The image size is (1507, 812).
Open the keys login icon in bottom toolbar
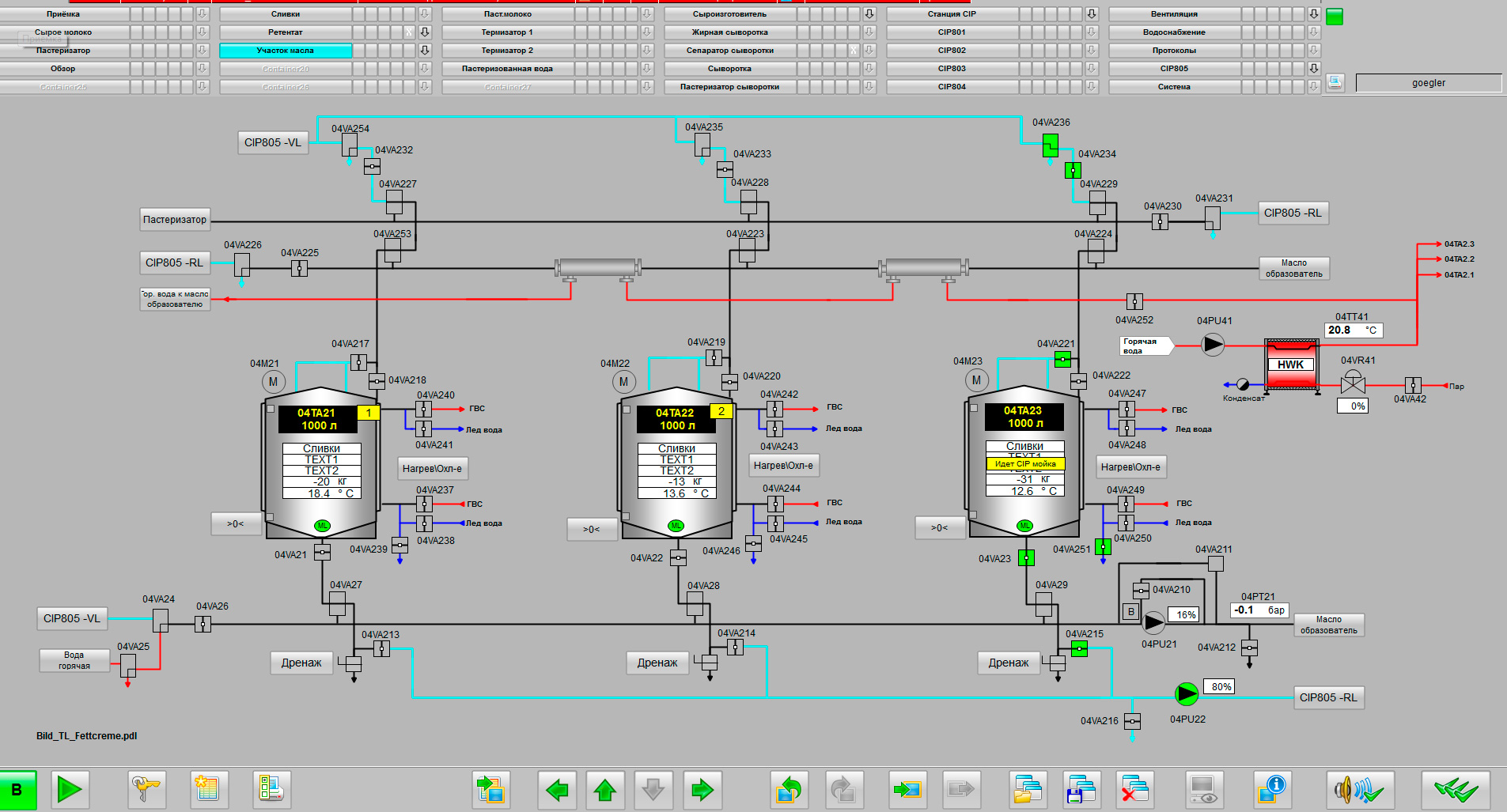[x=147, y=789]
